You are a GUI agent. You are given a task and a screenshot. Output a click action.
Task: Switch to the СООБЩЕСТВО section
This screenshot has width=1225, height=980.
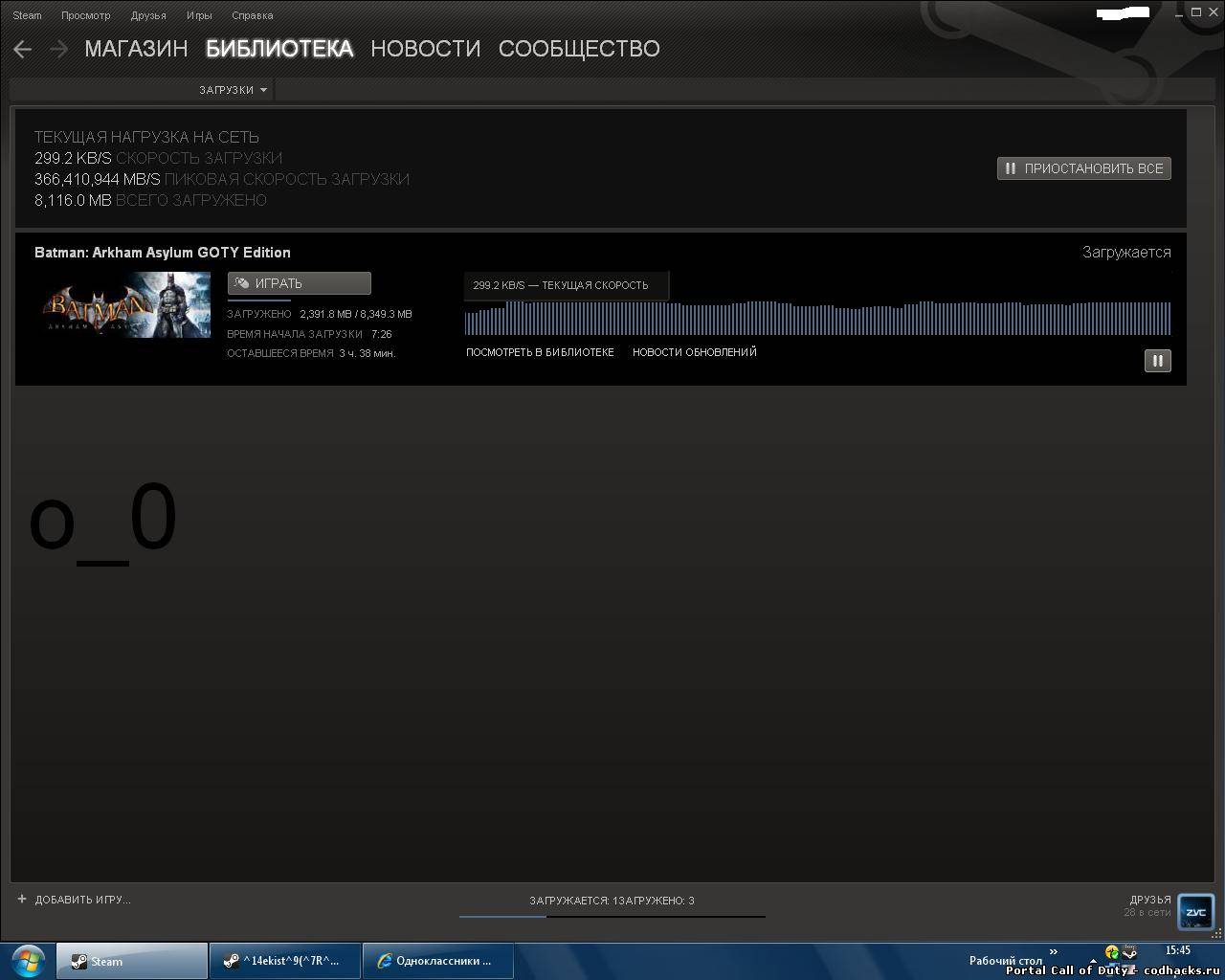pyautogui.click(x=579, y=49)
